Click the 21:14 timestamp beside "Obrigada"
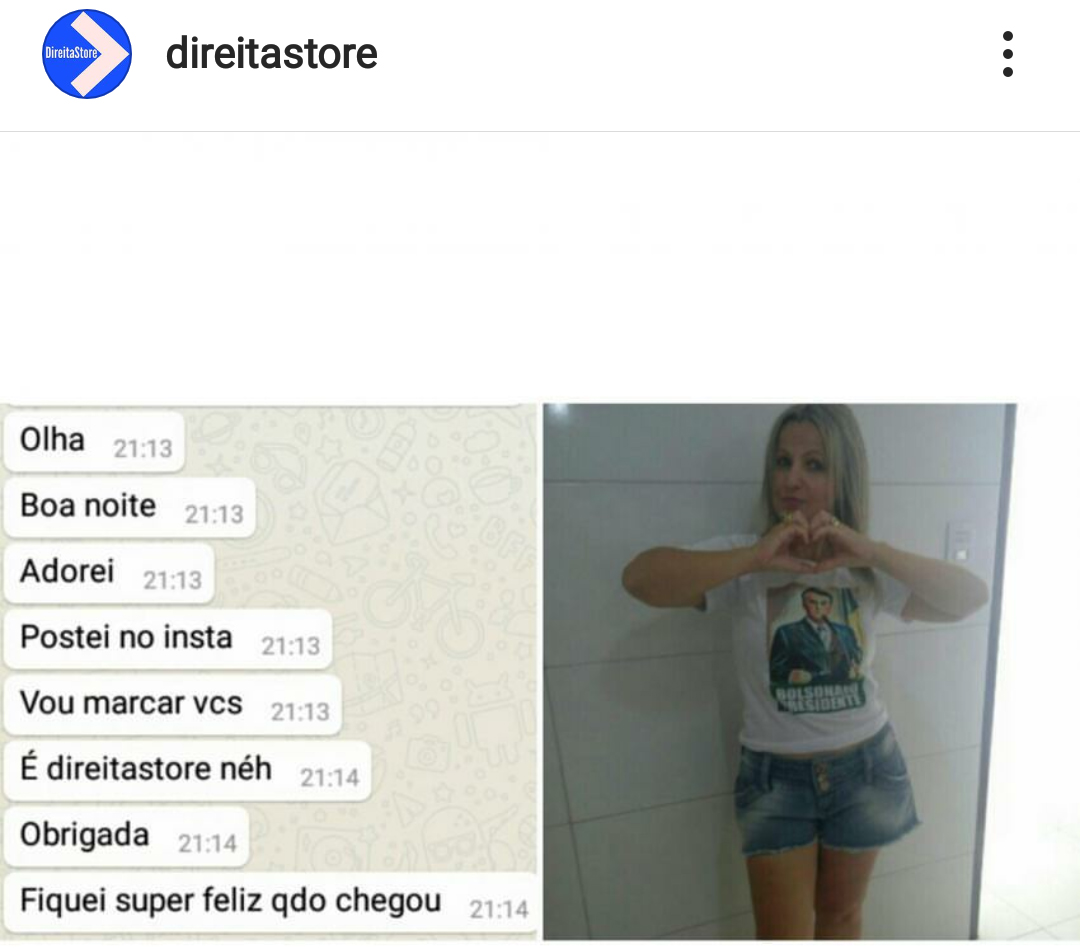This screenshot has height=948, width=1080. click(207, 844)
